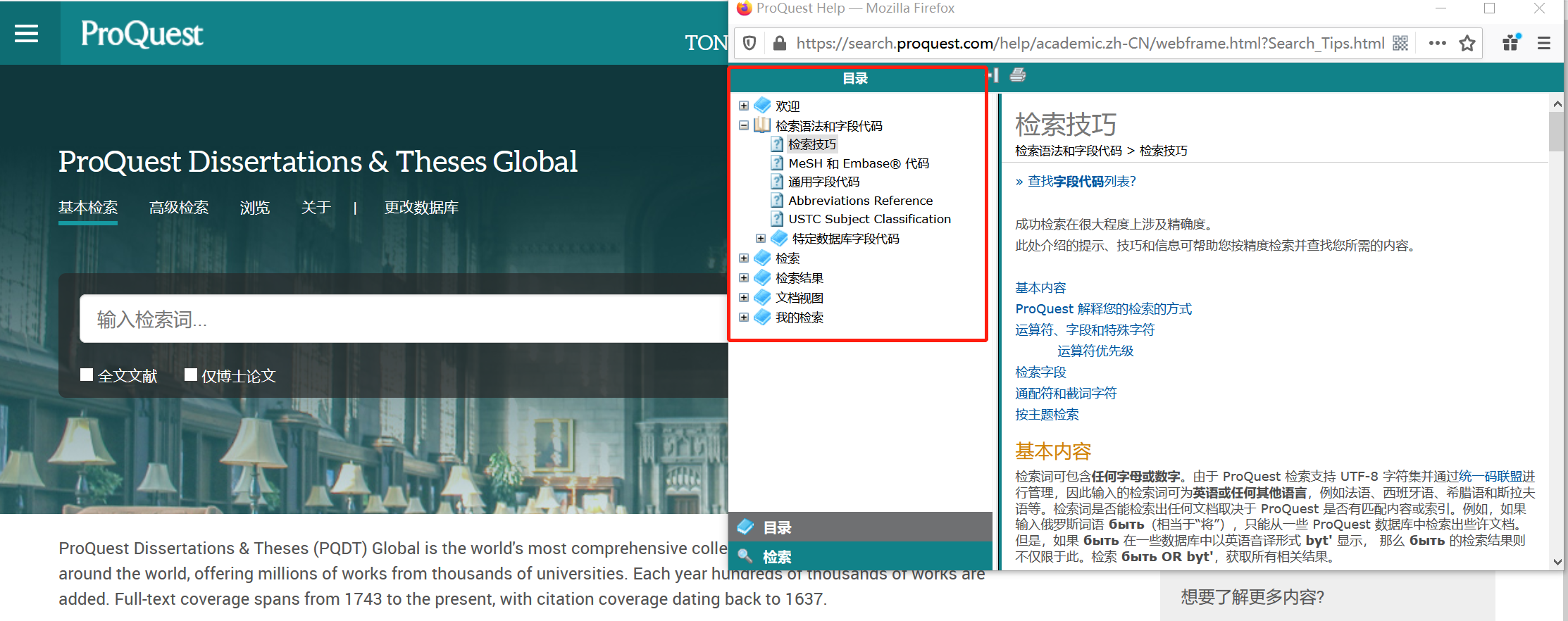Image resolution: width=1568 pixels, height=621 pixels.
Task: Select USTC Subject Classification tree item
Action: tap(869, 219)
